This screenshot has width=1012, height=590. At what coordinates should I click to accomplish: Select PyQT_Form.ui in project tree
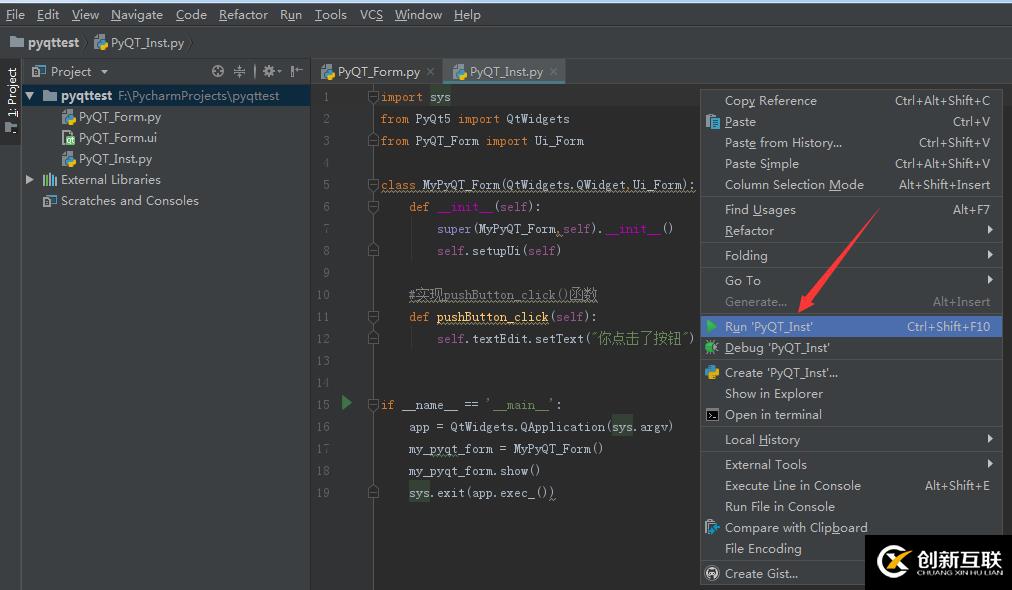[117, 137]
